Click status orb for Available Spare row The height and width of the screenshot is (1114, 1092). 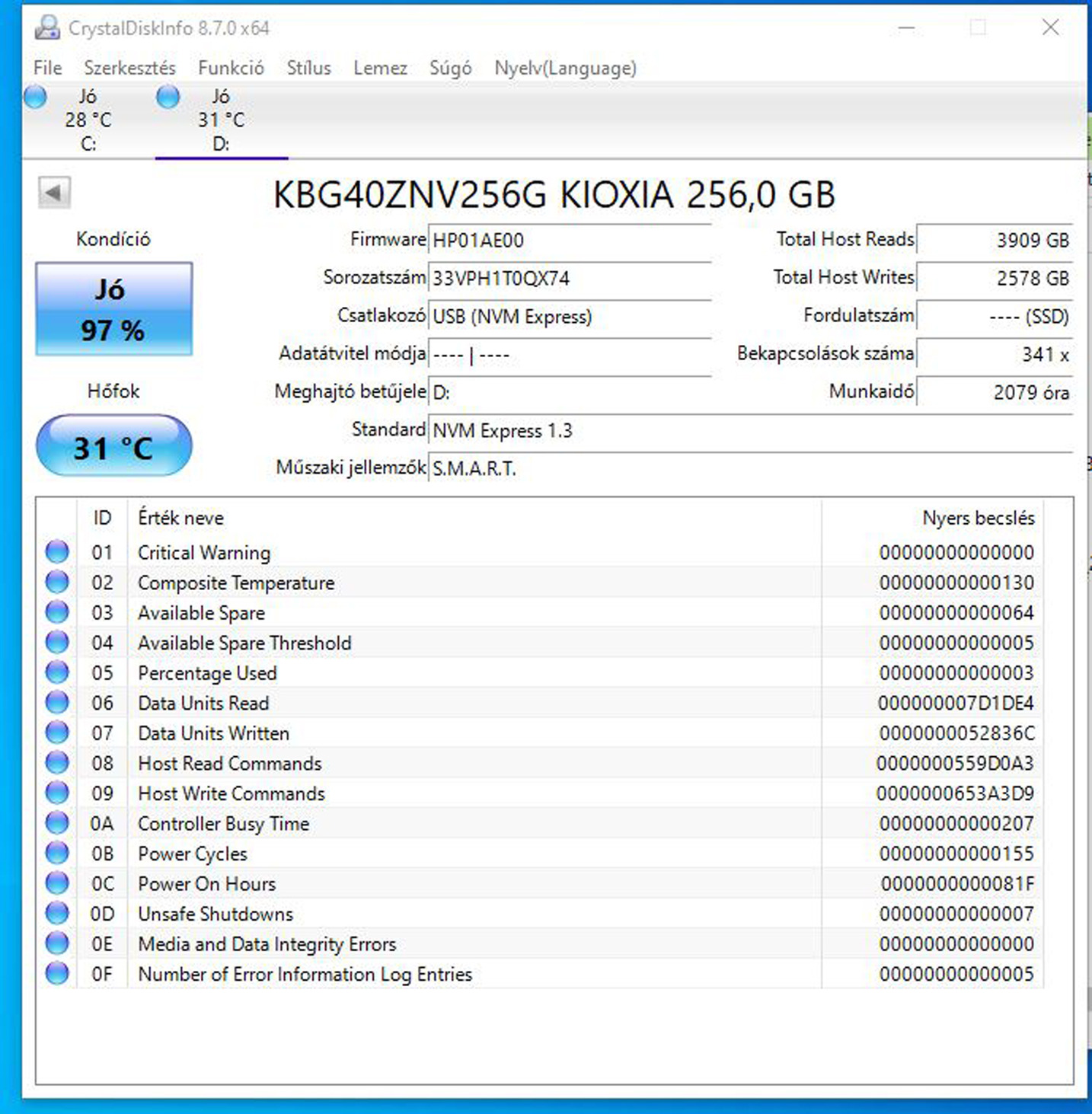point(57,612)
